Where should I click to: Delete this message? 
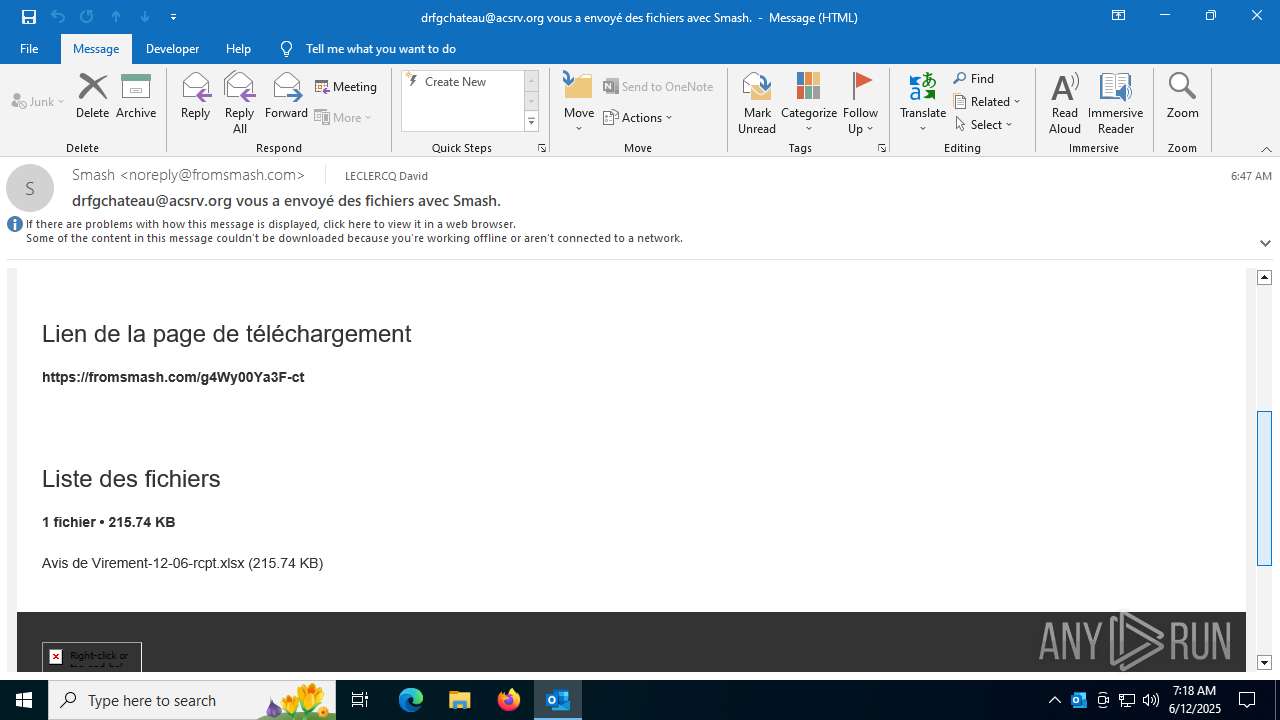point(93,96)
